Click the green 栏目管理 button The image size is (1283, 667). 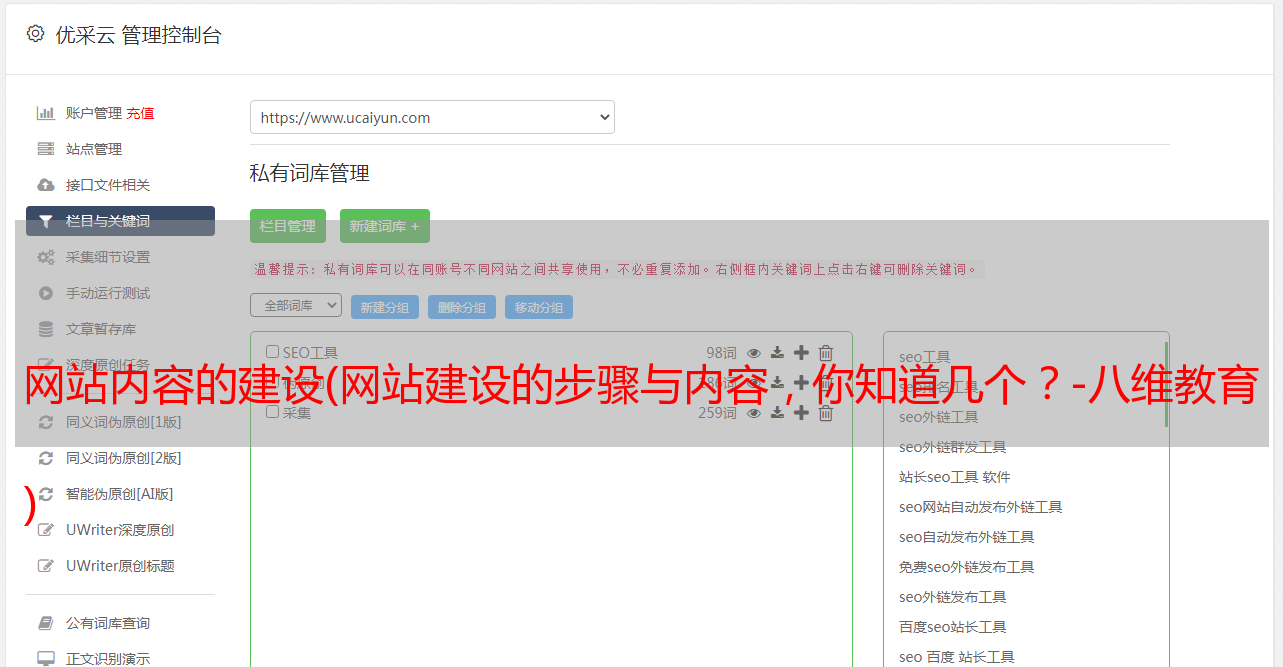288,226
